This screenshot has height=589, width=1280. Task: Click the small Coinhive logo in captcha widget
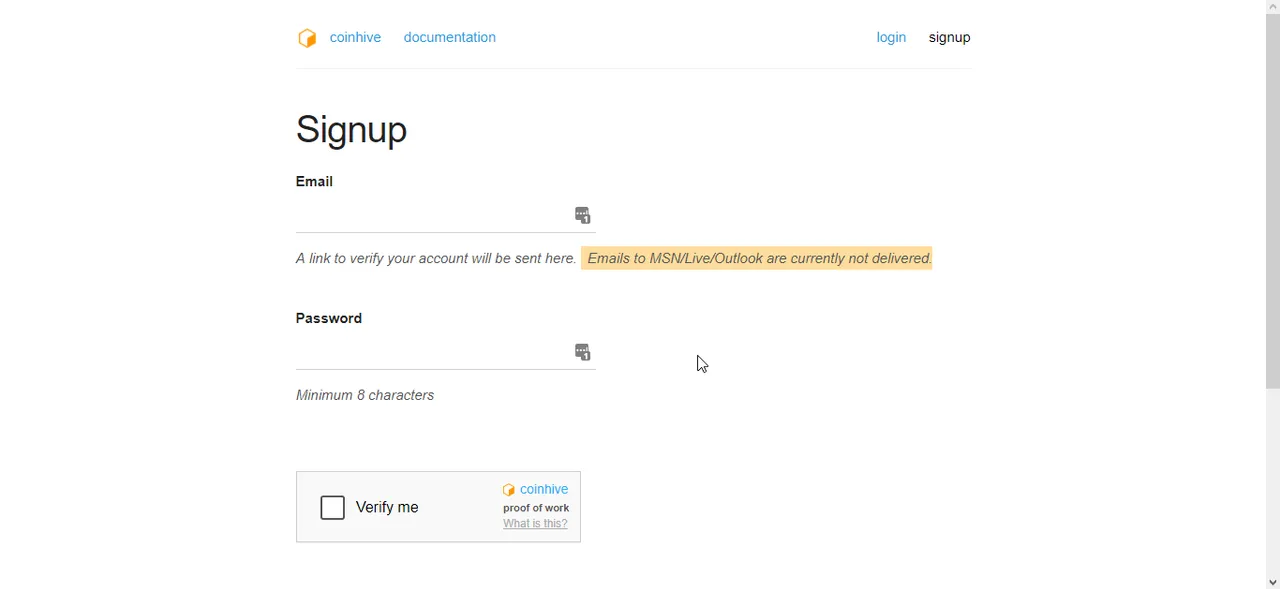(x=508, y=490)
